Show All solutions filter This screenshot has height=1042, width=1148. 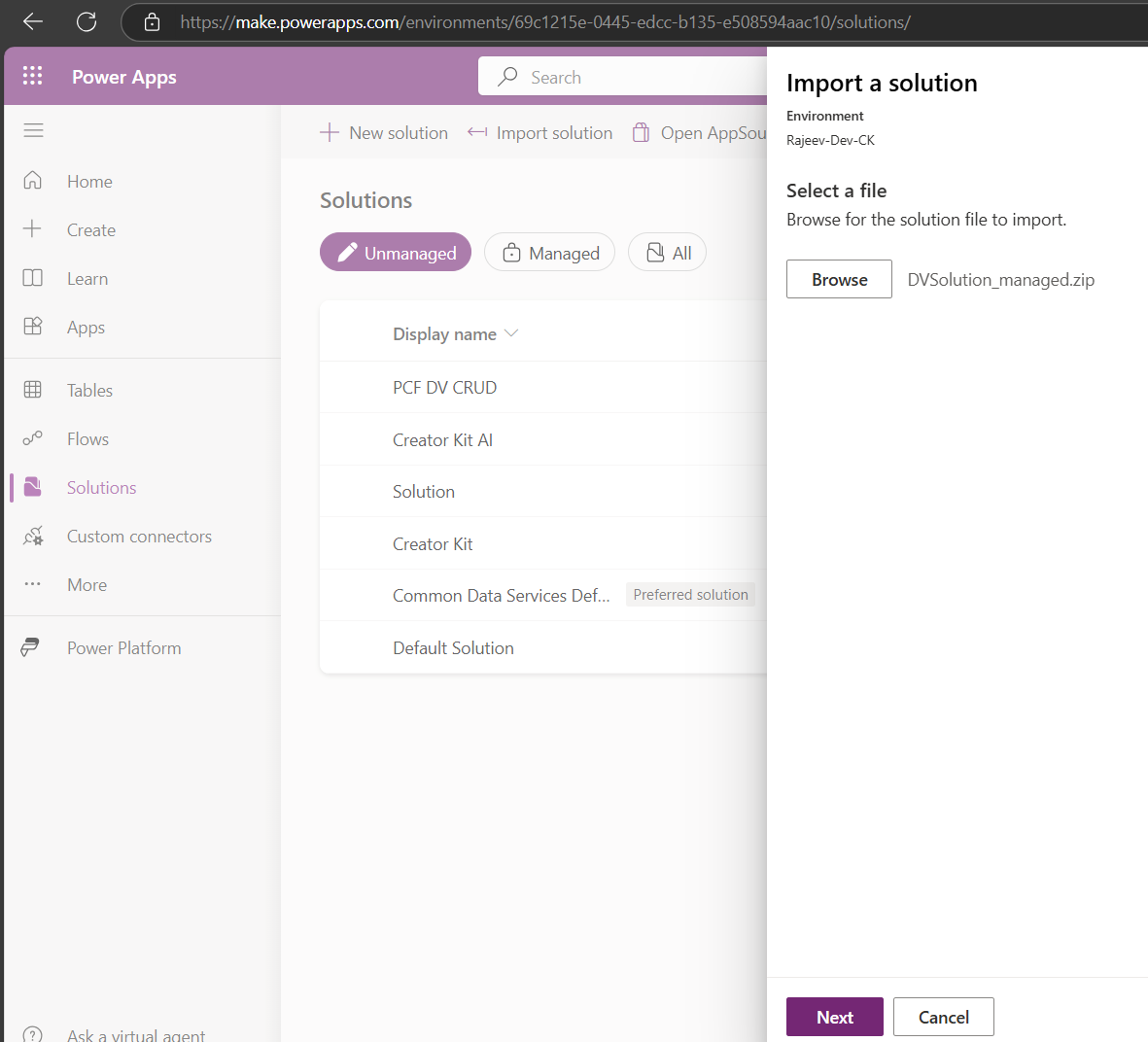(x=667, y=253)
